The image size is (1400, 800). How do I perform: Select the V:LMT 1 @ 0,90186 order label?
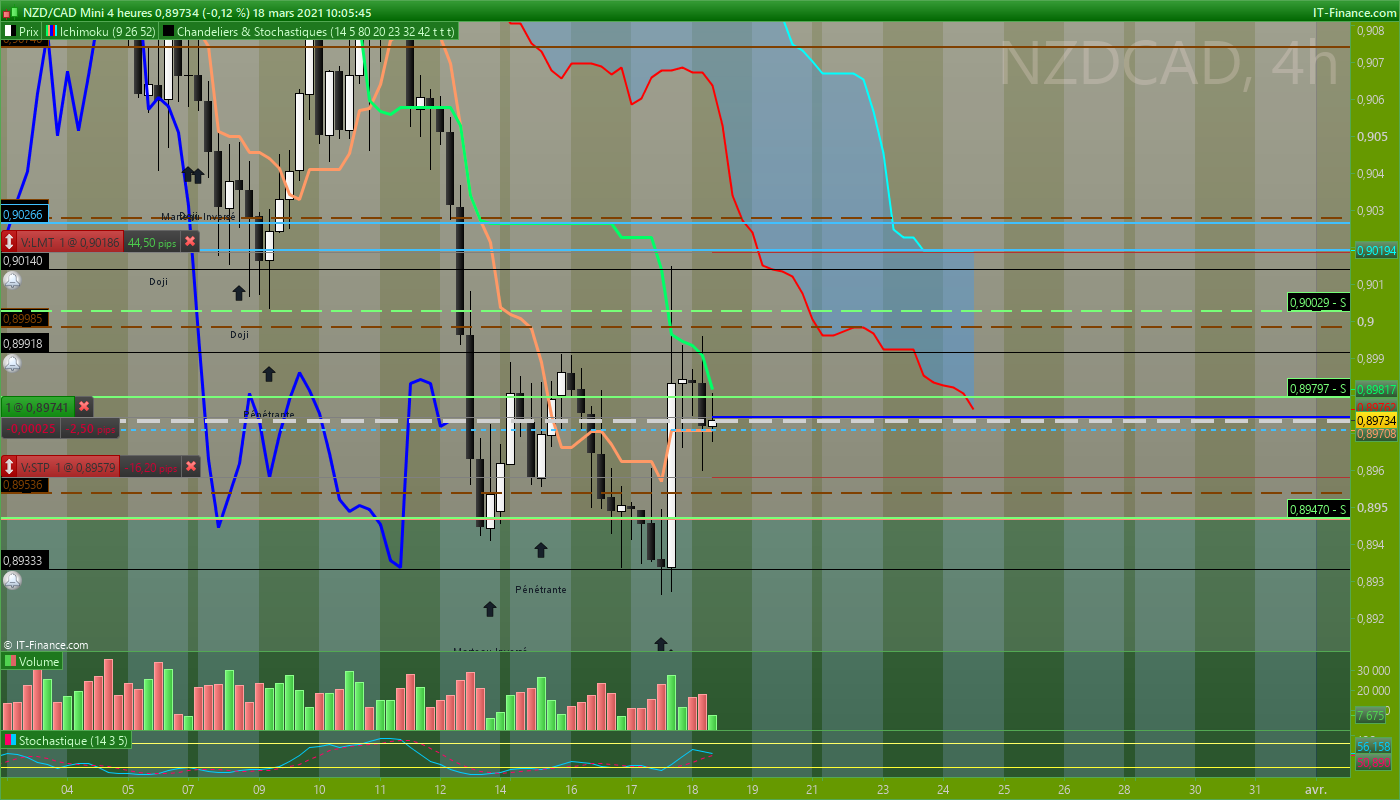(x=70, y=242)
